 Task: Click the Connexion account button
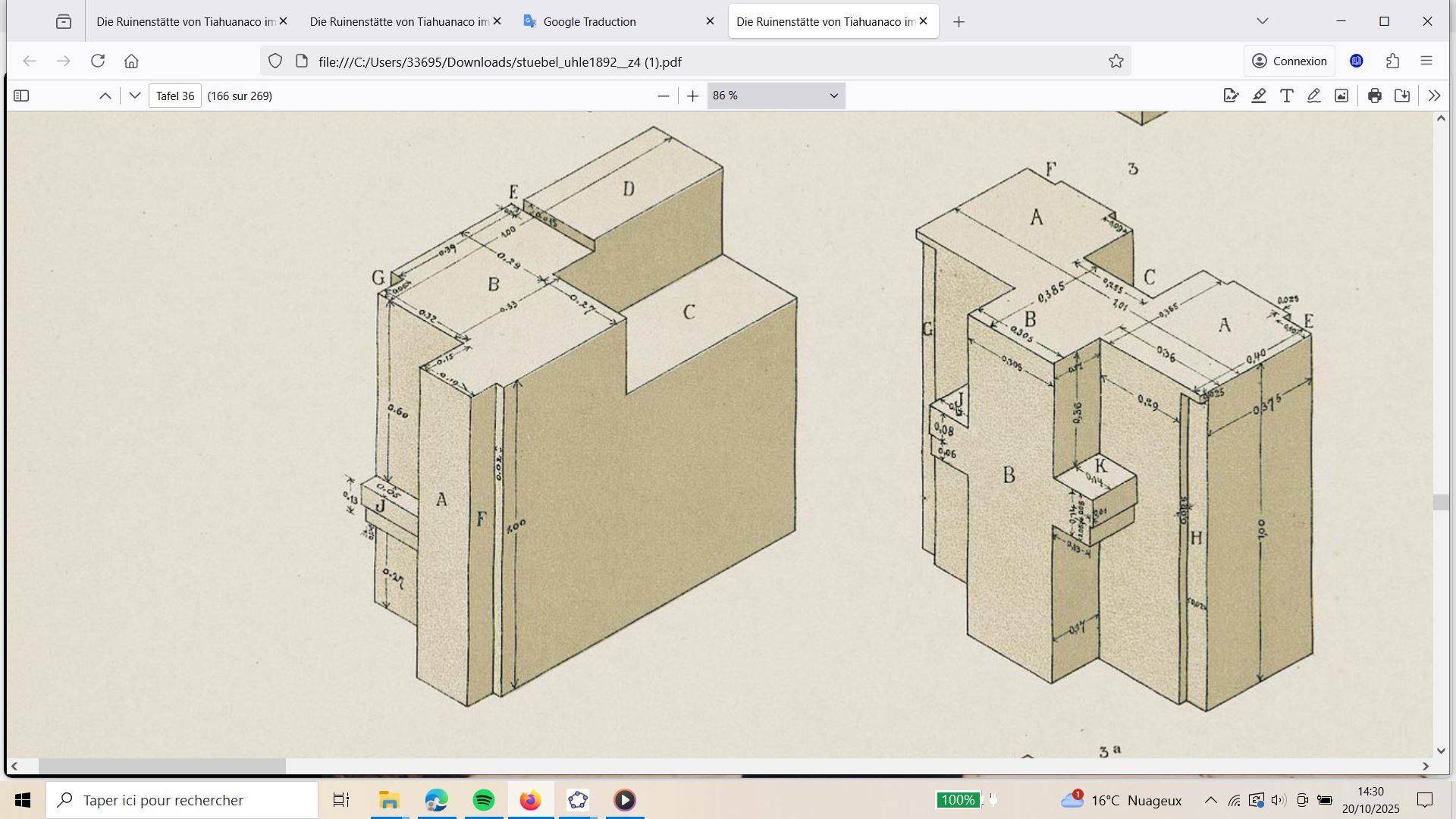coord(1289,61)
